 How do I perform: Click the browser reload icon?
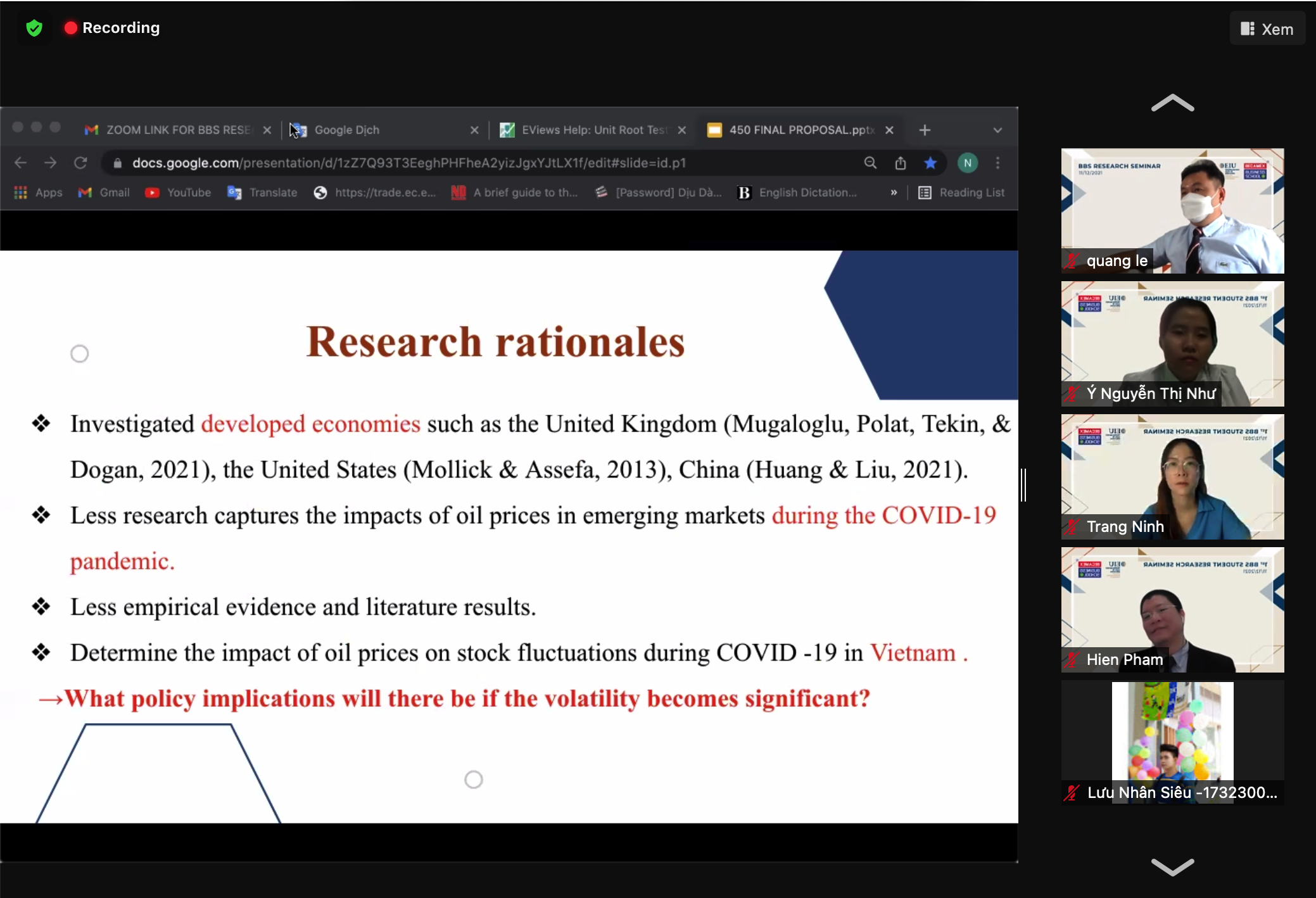[80, 163]
